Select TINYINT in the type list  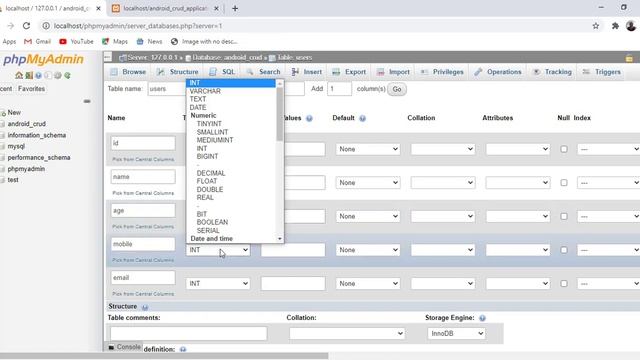pos(209,124)
